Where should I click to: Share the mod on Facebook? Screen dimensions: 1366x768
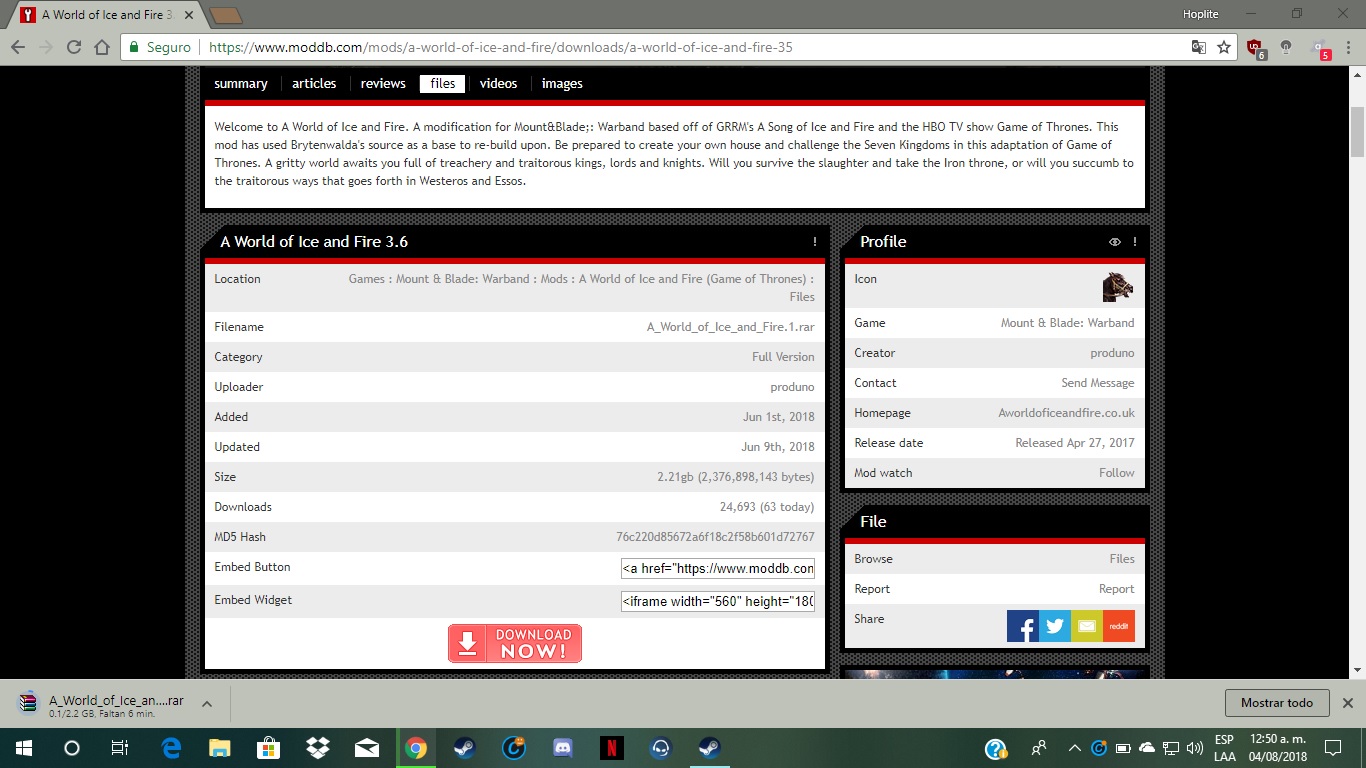pyautogui.click(x=1023, y=626)
